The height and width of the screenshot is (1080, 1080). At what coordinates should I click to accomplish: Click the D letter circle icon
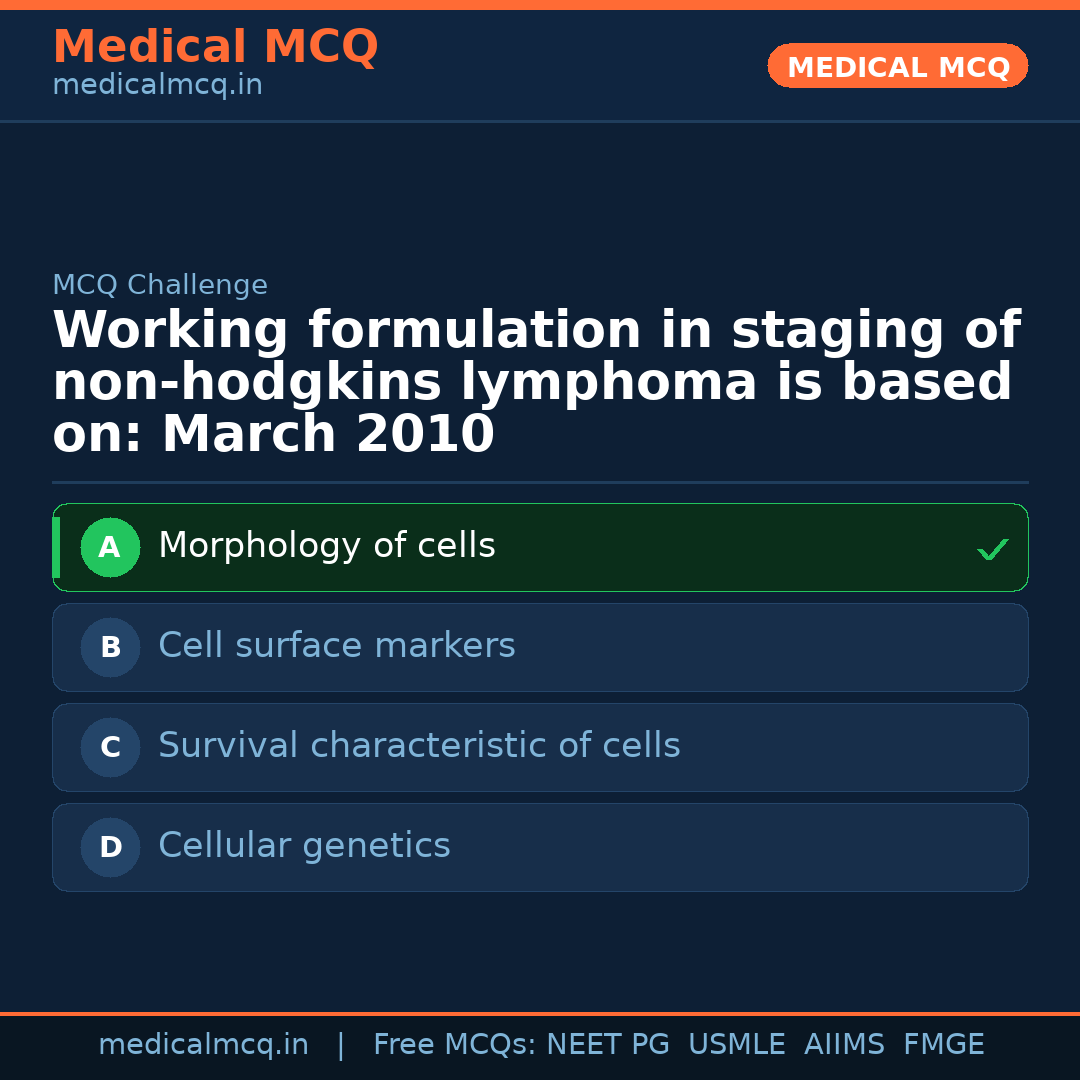coord(110,848)
